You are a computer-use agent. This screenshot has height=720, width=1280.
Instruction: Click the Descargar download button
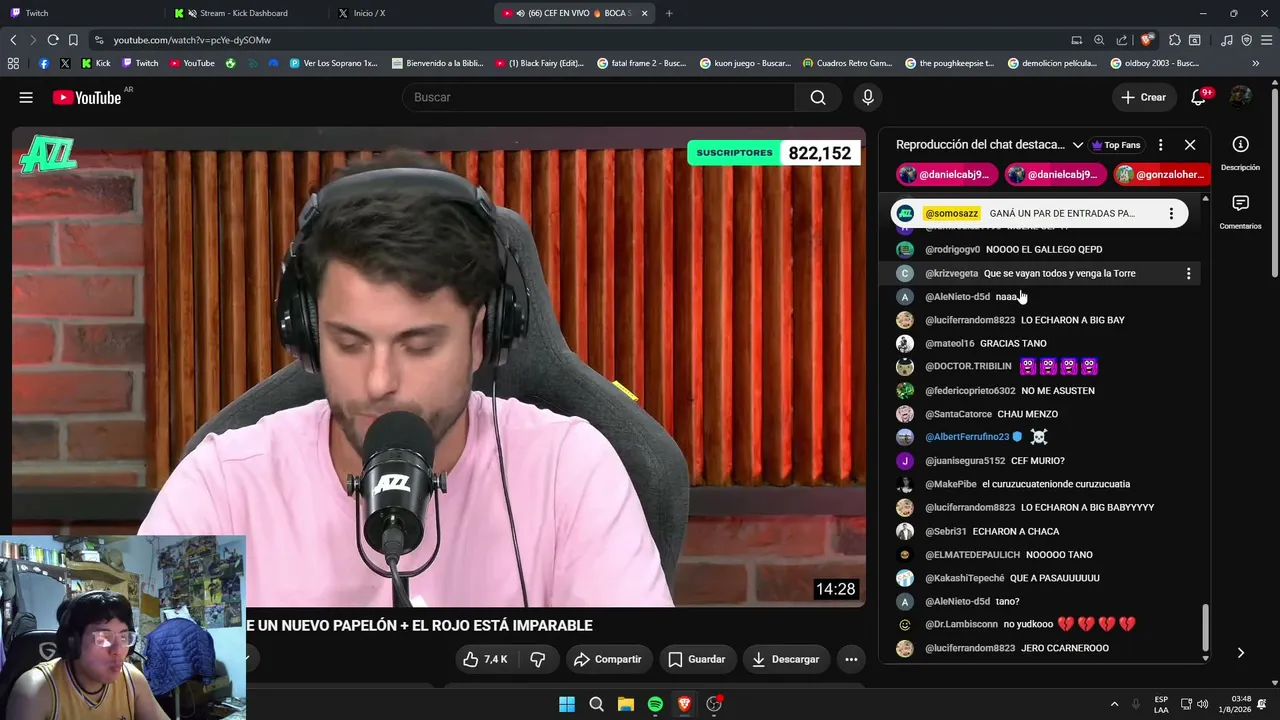[786, 659]
